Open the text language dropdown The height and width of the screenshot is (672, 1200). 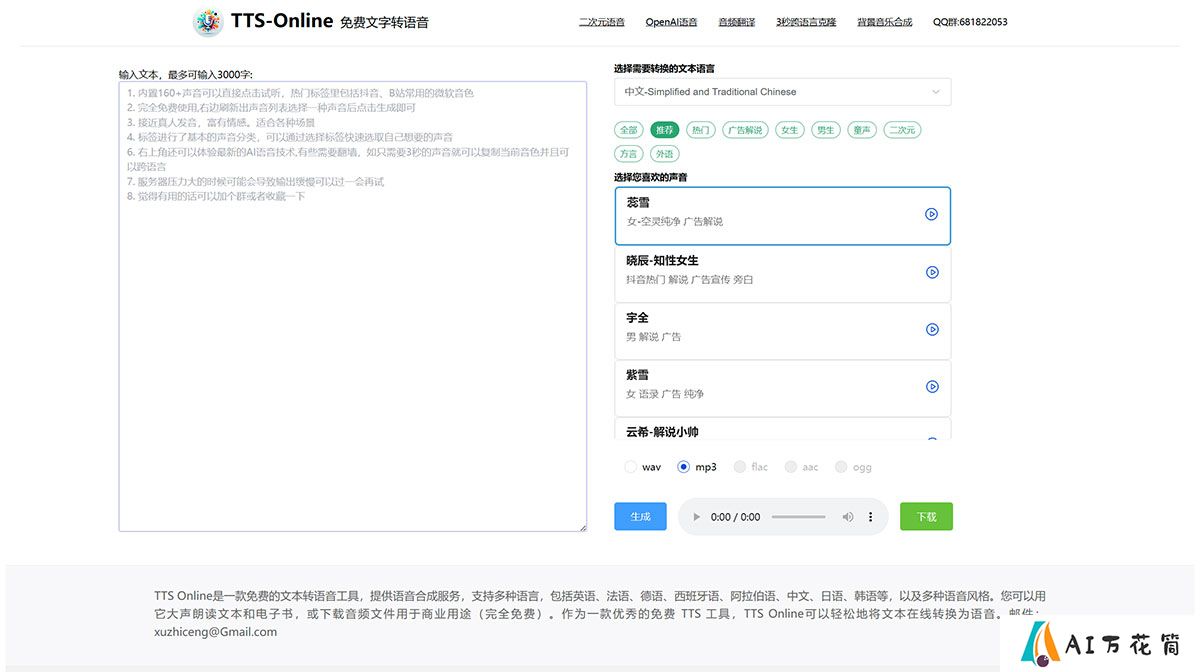tap(782, 92)
